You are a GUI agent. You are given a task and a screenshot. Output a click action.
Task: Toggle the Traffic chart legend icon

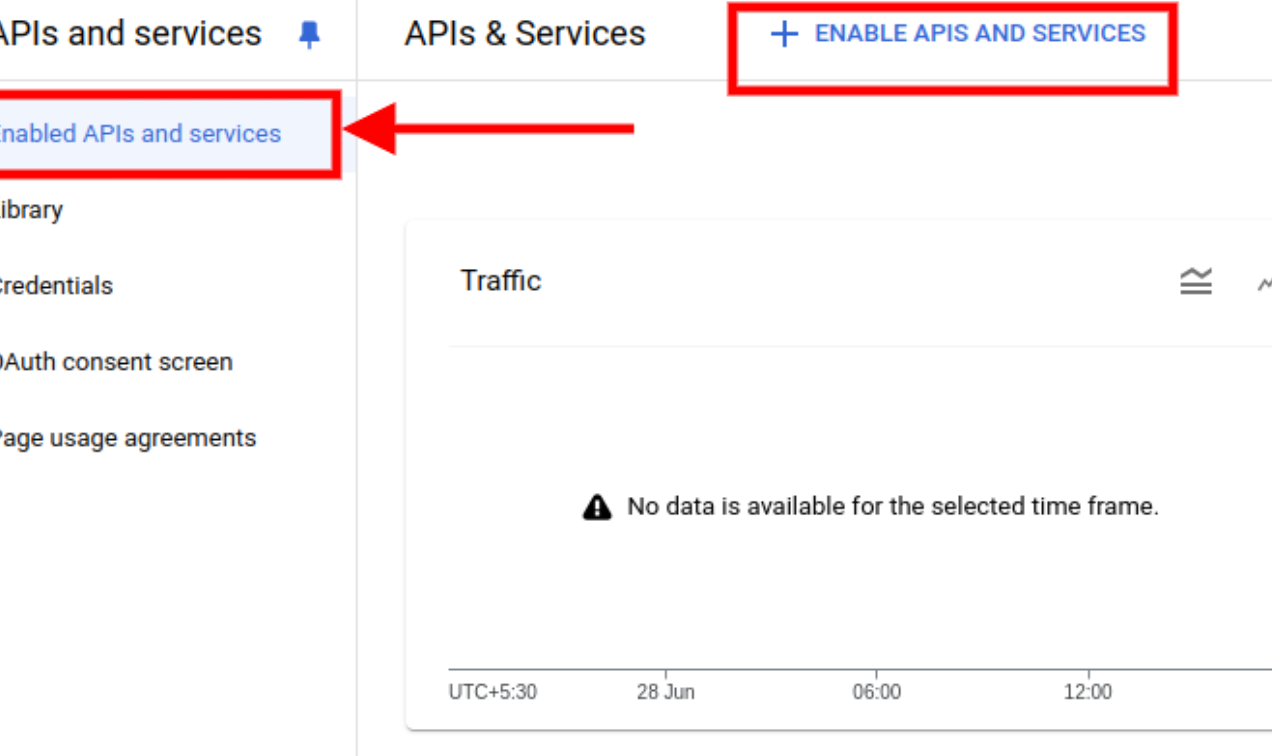[x=1196, y=282]
